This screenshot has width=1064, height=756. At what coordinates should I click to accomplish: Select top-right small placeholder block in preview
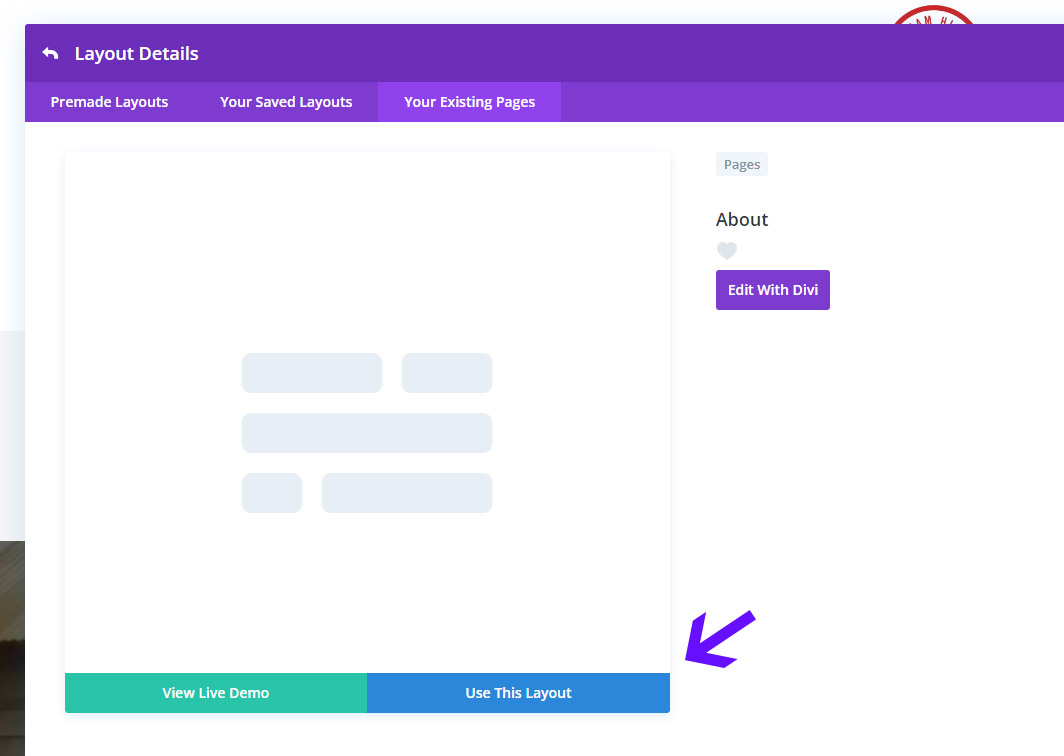pyautogui.click(x=446, y=373)
